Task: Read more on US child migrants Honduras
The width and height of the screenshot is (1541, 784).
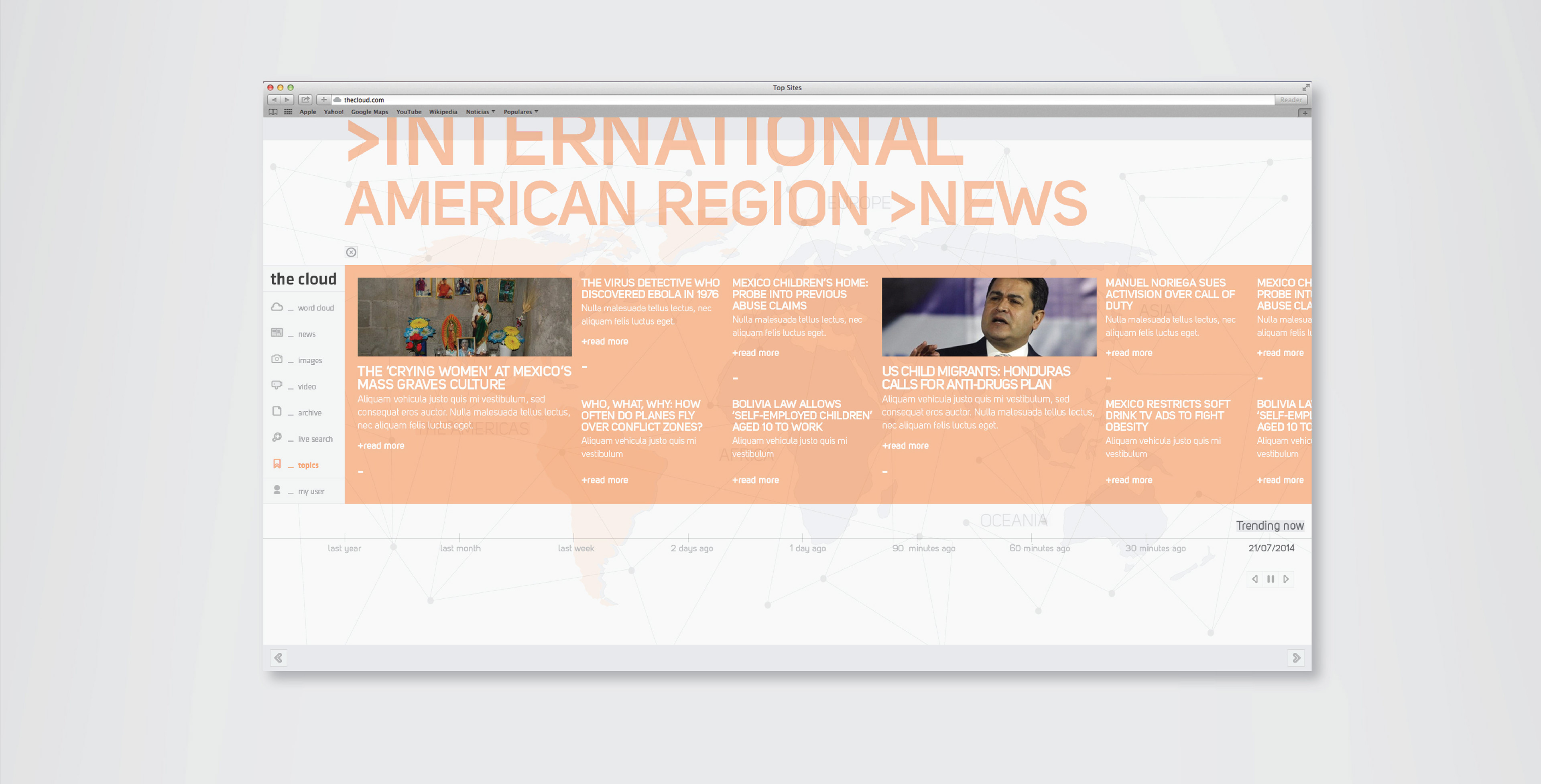Action: pos(905,445)
